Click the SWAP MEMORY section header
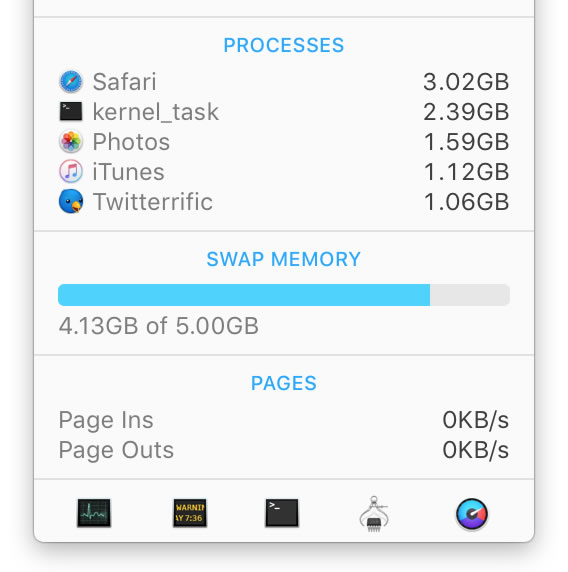 coord(284,259)
